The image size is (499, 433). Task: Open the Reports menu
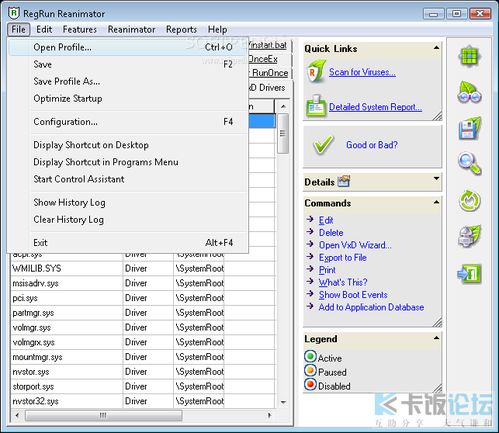click(181, 29)
